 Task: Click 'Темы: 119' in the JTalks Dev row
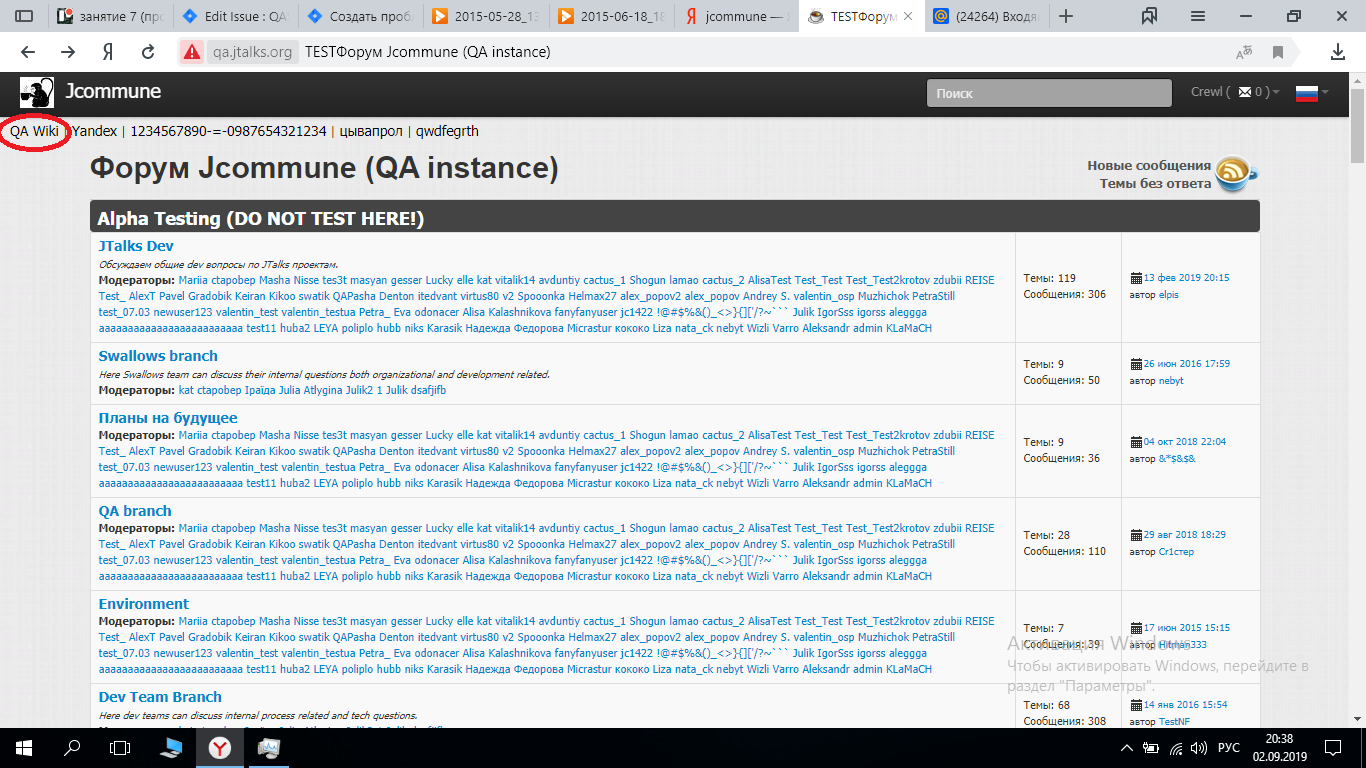click(x=1050, y=278)
